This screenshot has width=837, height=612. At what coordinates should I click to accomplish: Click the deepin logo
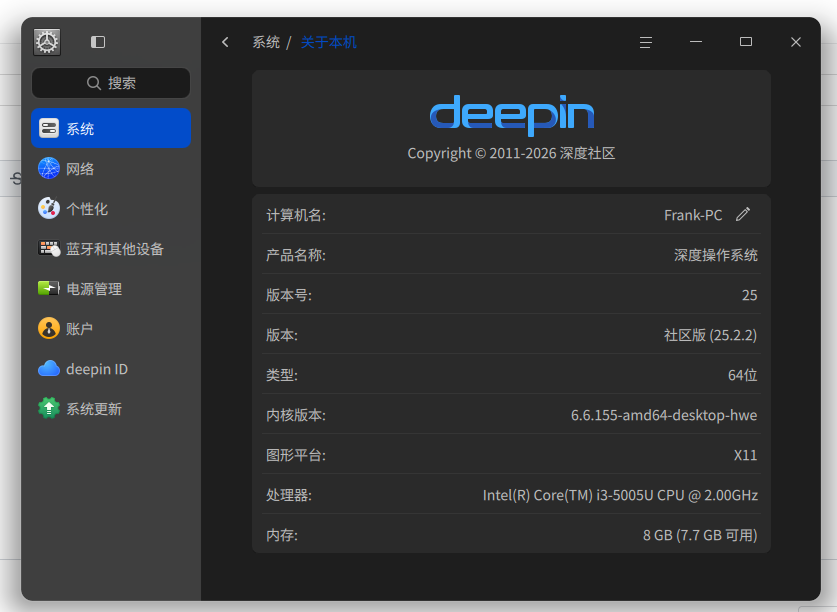coord(511,114)
